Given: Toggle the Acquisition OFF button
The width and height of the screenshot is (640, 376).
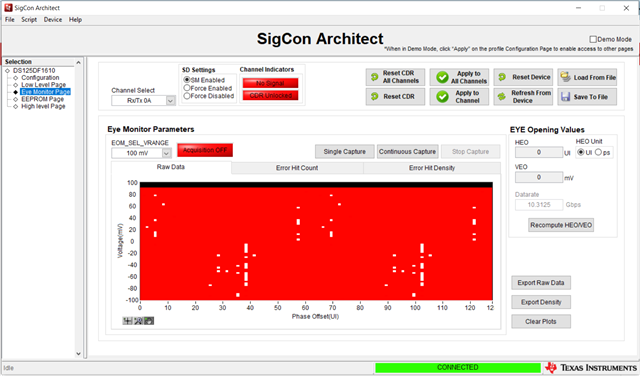Looking at the screenshot, I should [205, 150].
